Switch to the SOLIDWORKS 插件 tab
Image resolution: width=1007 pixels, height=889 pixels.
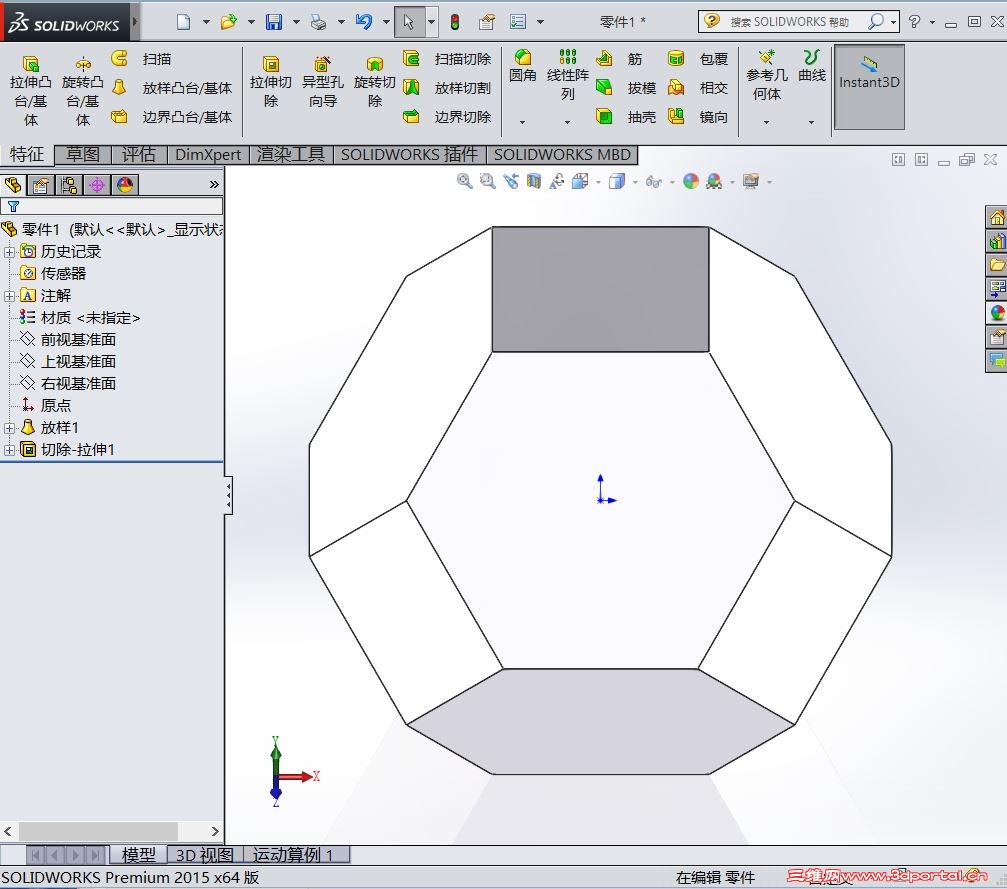409,154
